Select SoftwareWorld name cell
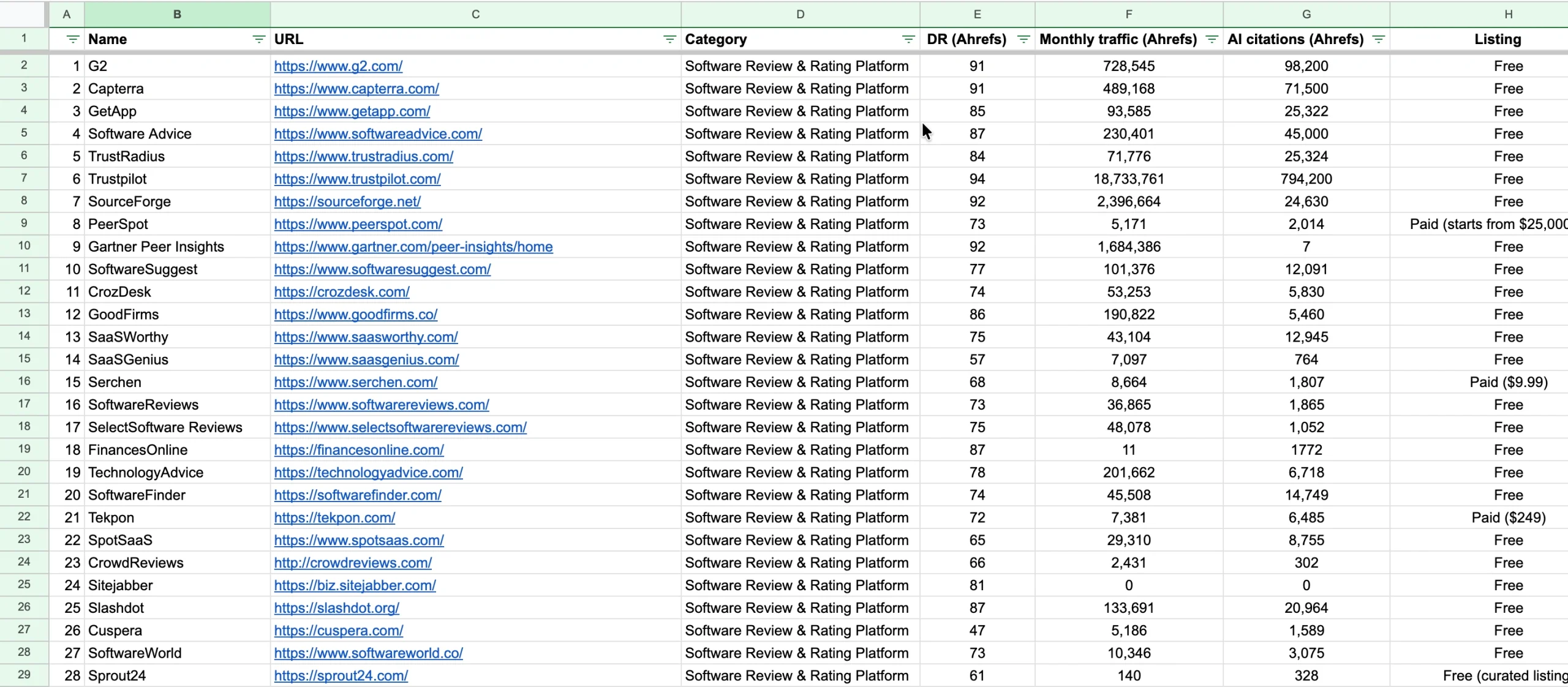This screenshot has height=687, width=1568. [x=177, y=653]
